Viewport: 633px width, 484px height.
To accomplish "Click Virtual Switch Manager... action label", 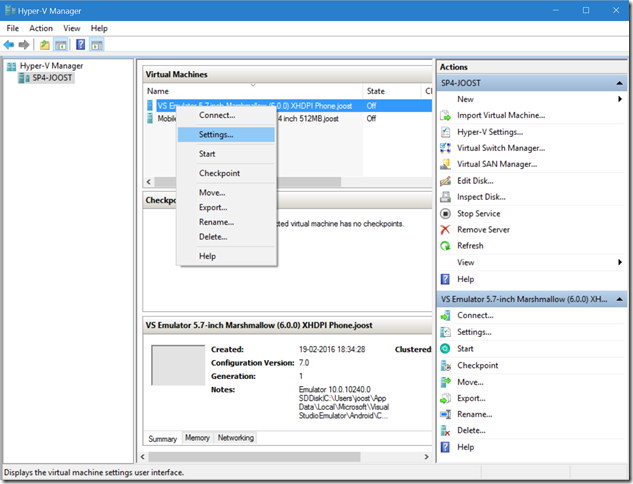I will pyautogui.click(x=501, y=148).
